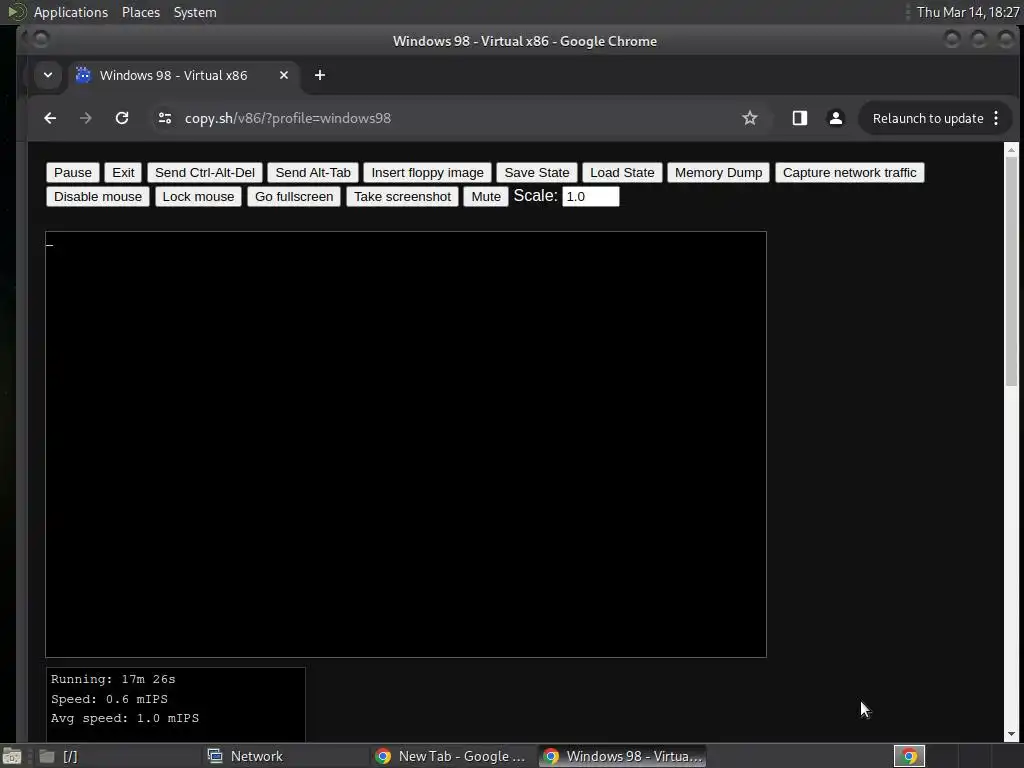Click the page vertical scrollbar thumb
The image size is (1024, 768).
tap(1011, 271)
